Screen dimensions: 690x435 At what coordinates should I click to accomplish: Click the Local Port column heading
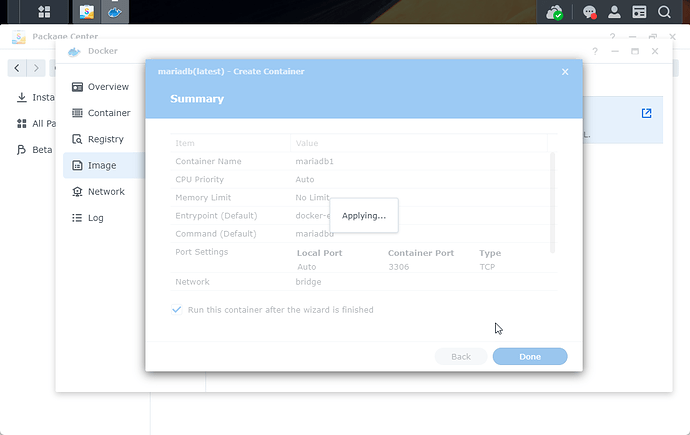[319, 253]
